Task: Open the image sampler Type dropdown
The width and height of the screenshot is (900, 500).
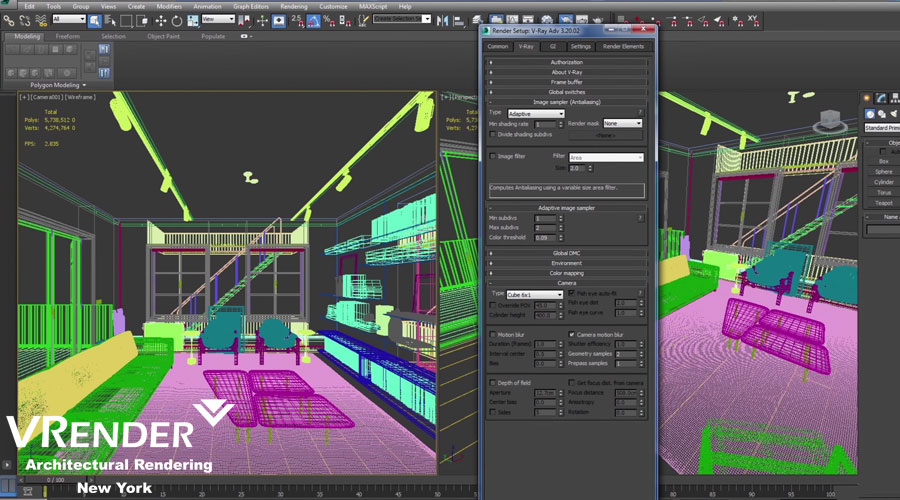Action: coord(535,114)
